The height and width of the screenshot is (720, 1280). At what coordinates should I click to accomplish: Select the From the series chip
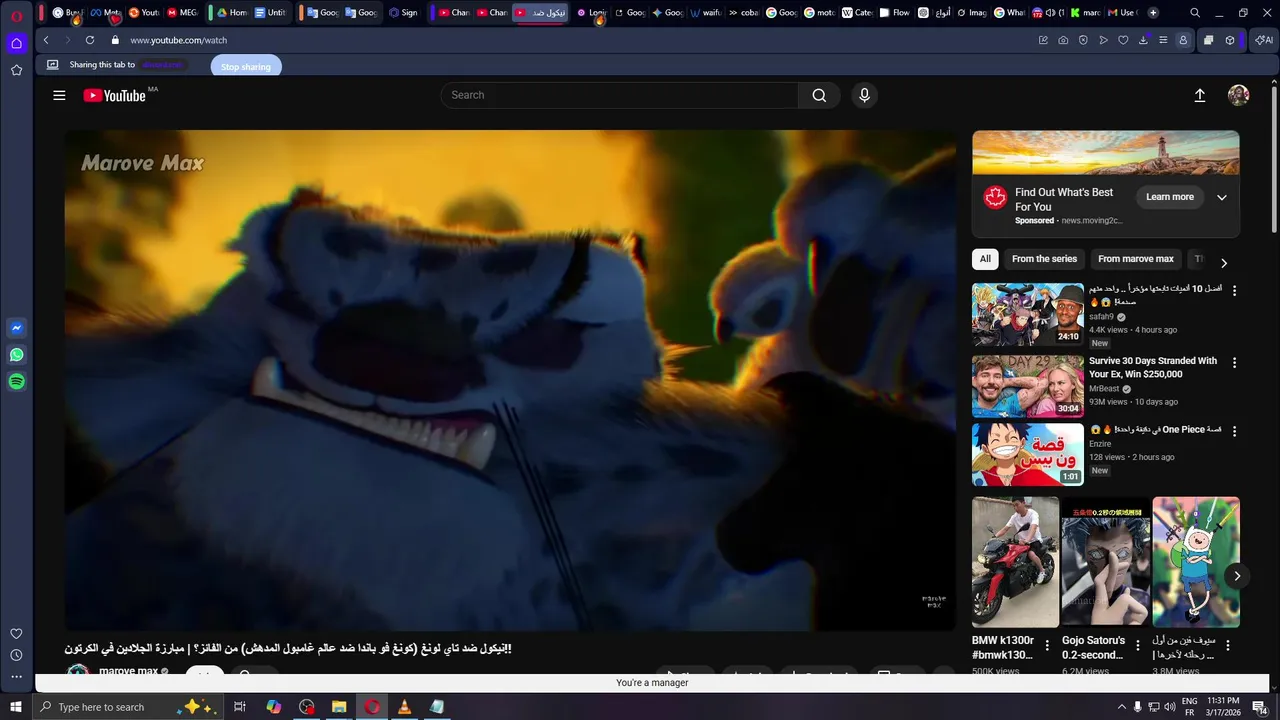click(1044, 259)
